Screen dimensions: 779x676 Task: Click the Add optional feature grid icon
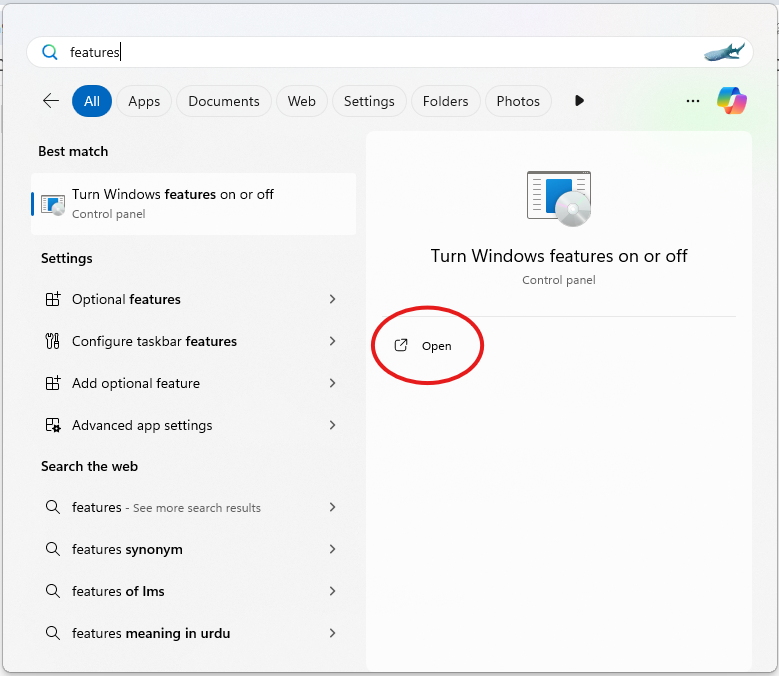pos(53,383)
